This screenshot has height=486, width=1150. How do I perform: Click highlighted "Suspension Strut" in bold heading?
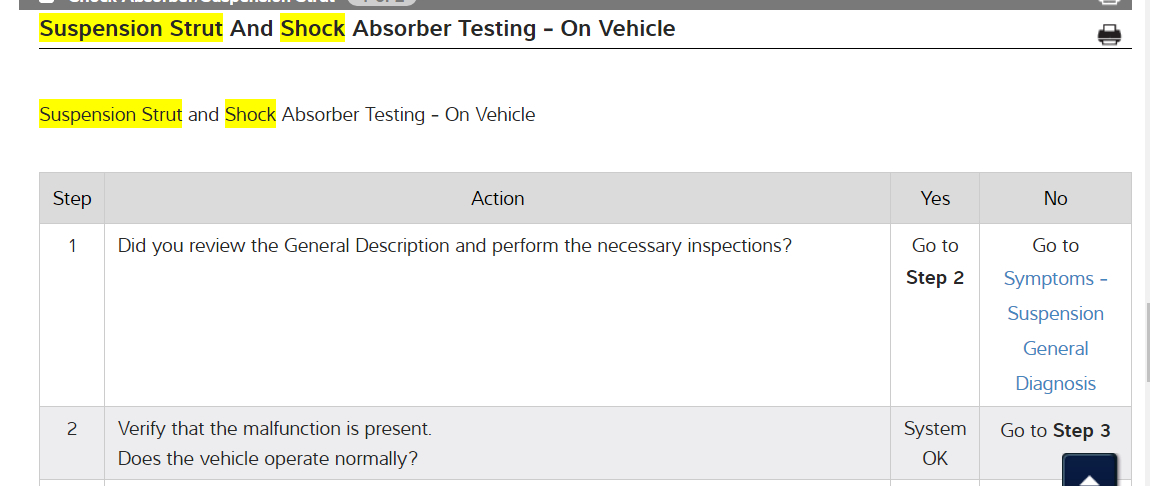131,28
